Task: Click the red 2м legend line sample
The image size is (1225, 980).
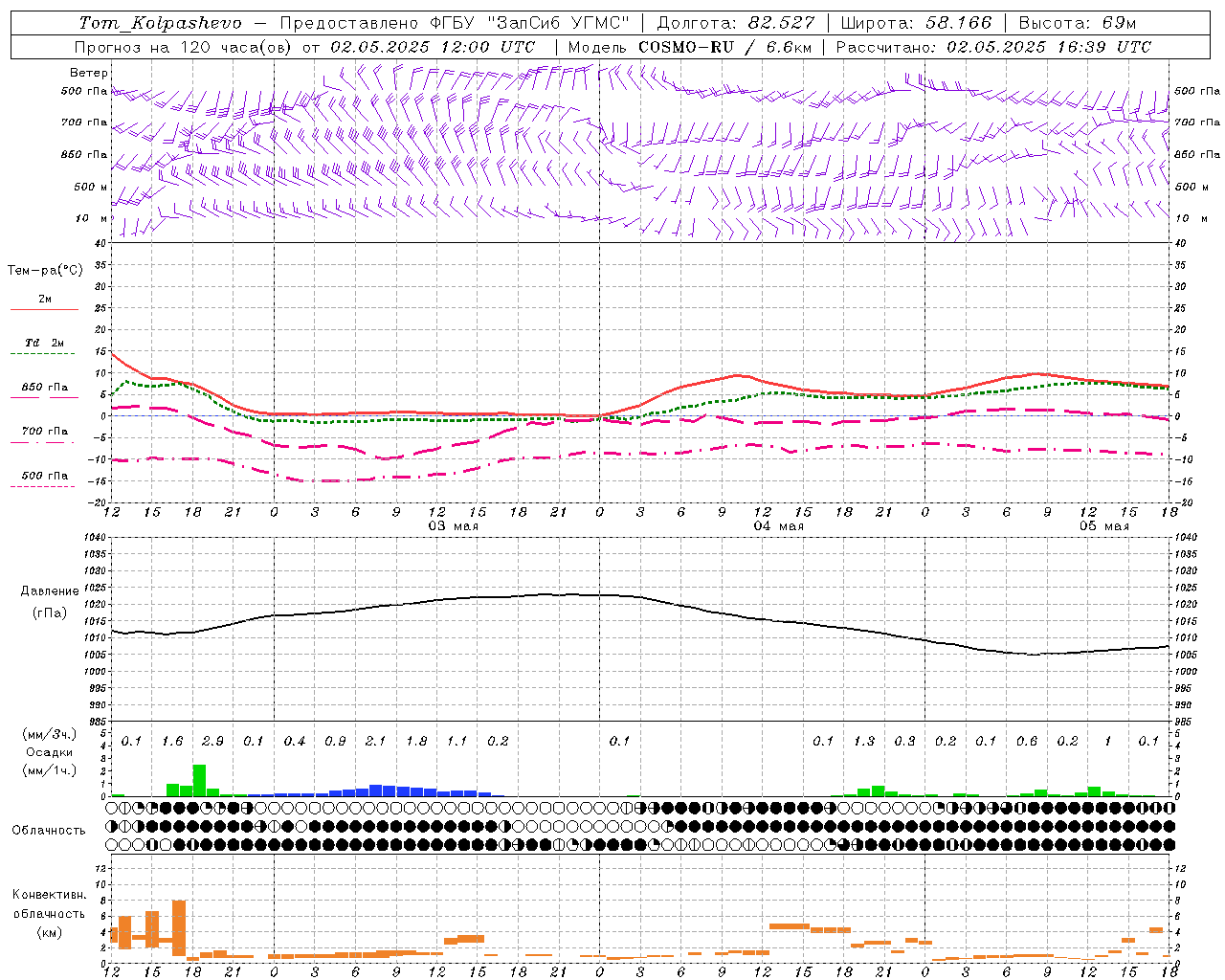Action: click(x=44, y=310)
